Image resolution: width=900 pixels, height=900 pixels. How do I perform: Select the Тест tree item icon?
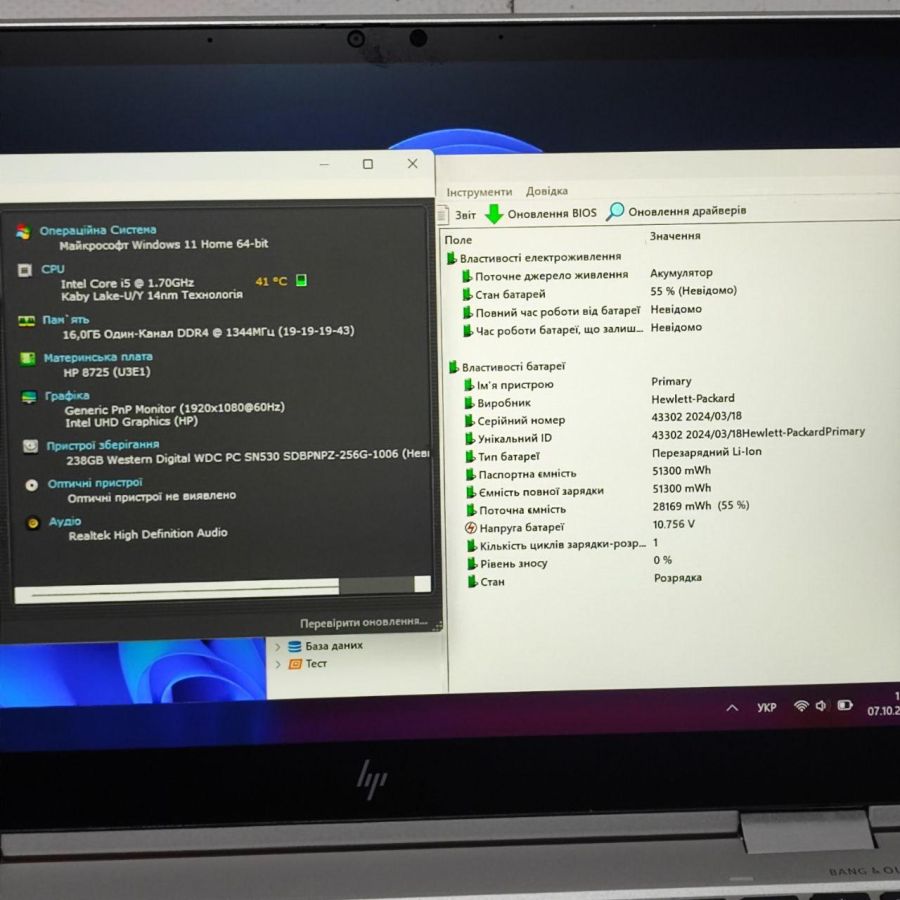tap(294, 664)
